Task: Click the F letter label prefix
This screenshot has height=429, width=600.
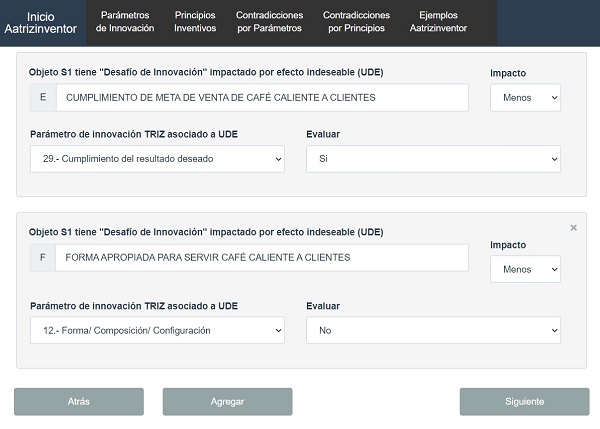Action: pos(43,258)
